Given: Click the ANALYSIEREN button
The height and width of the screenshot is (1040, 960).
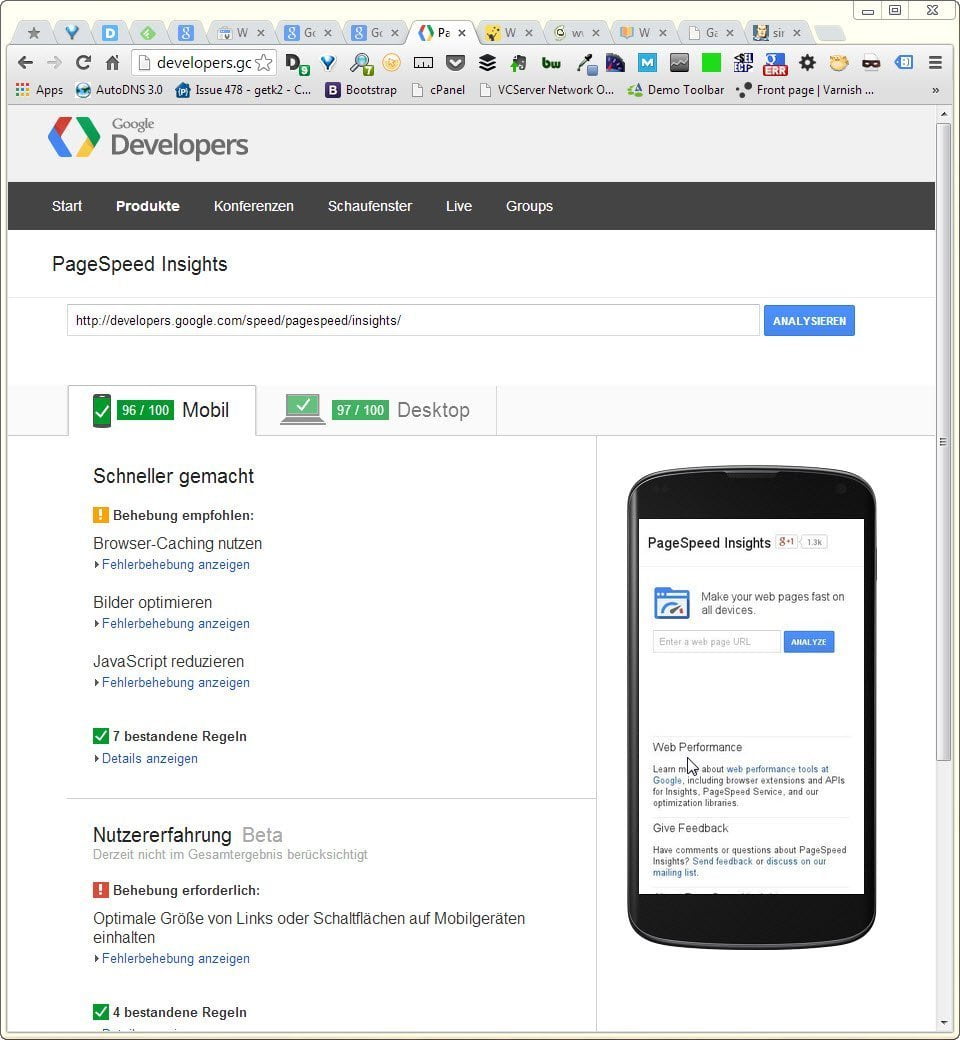Looking at the screenshot, I should tap(809, 320).
